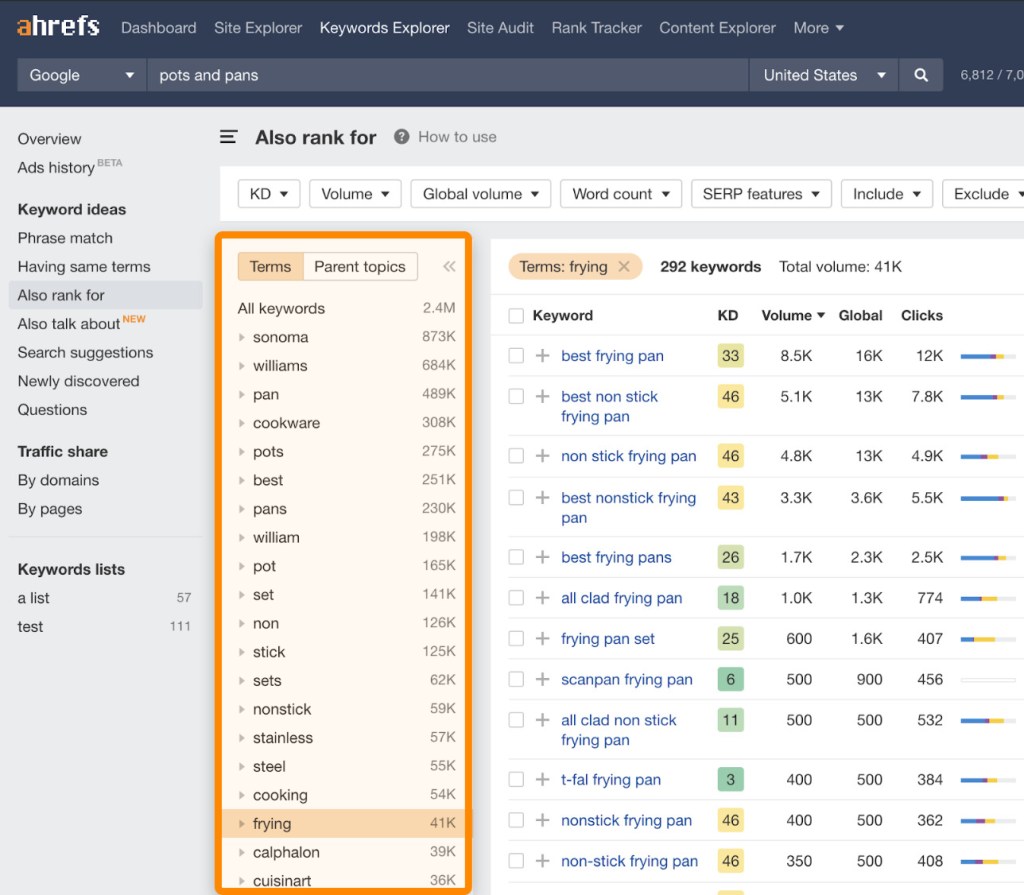
Task: Collapse the Terms panel with double chevron
Action: (x=449, y=266)
